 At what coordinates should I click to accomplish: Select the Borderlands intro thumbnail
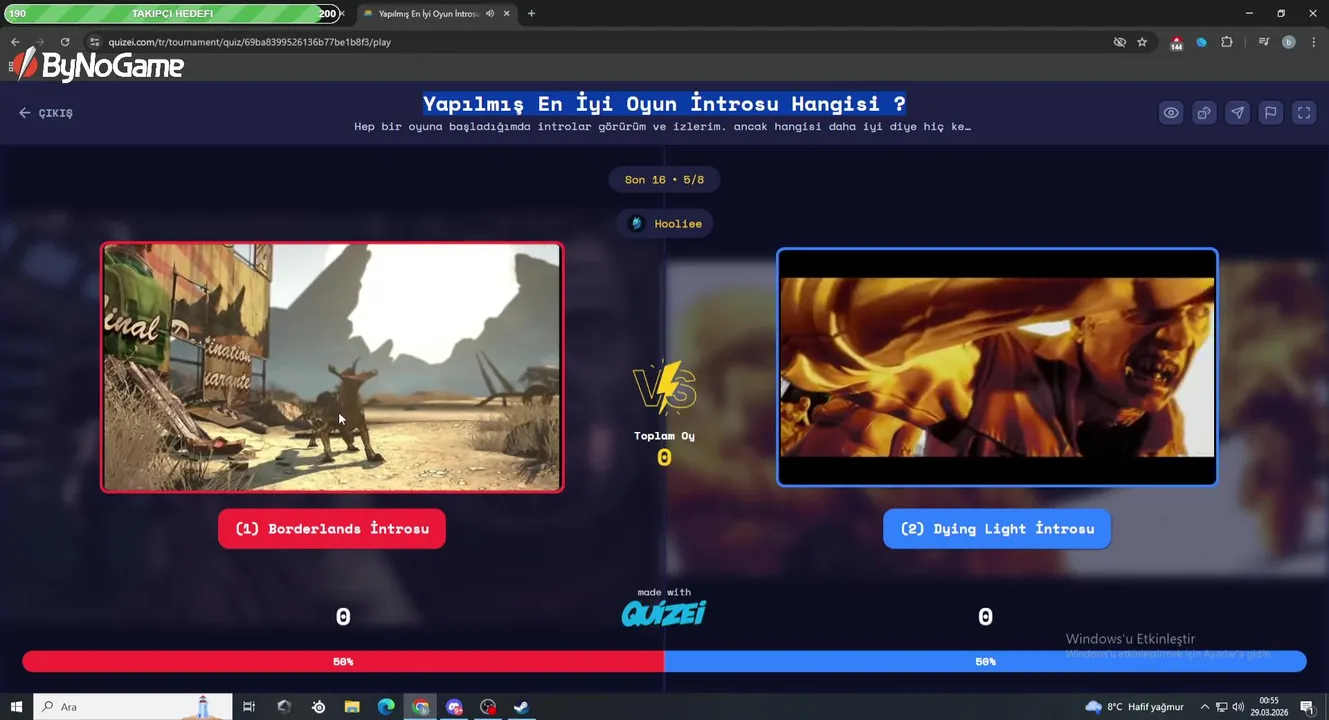click(332, 367)
